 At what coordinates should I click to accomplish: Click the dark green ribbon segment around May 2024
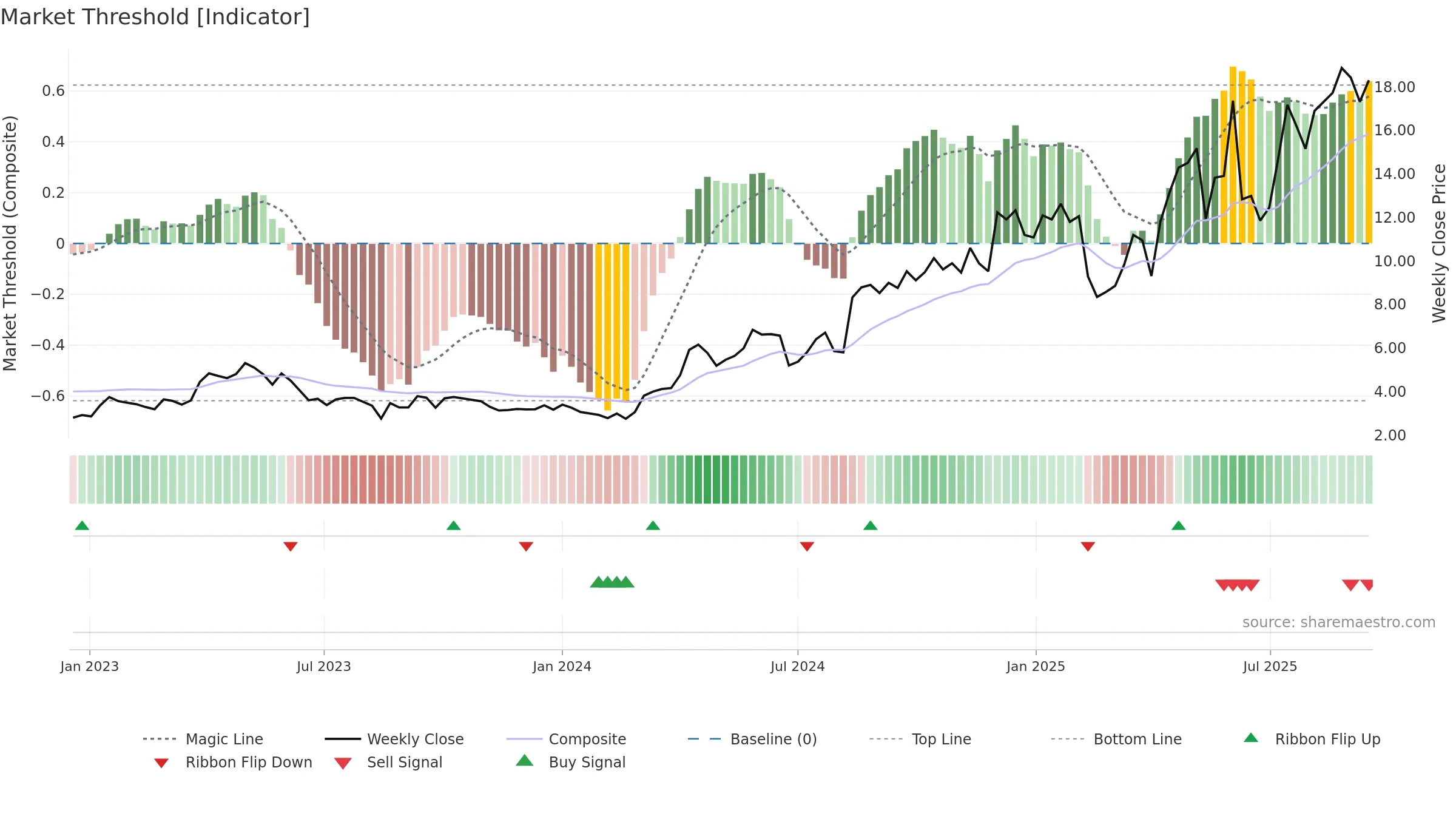(x=712, y=479)
